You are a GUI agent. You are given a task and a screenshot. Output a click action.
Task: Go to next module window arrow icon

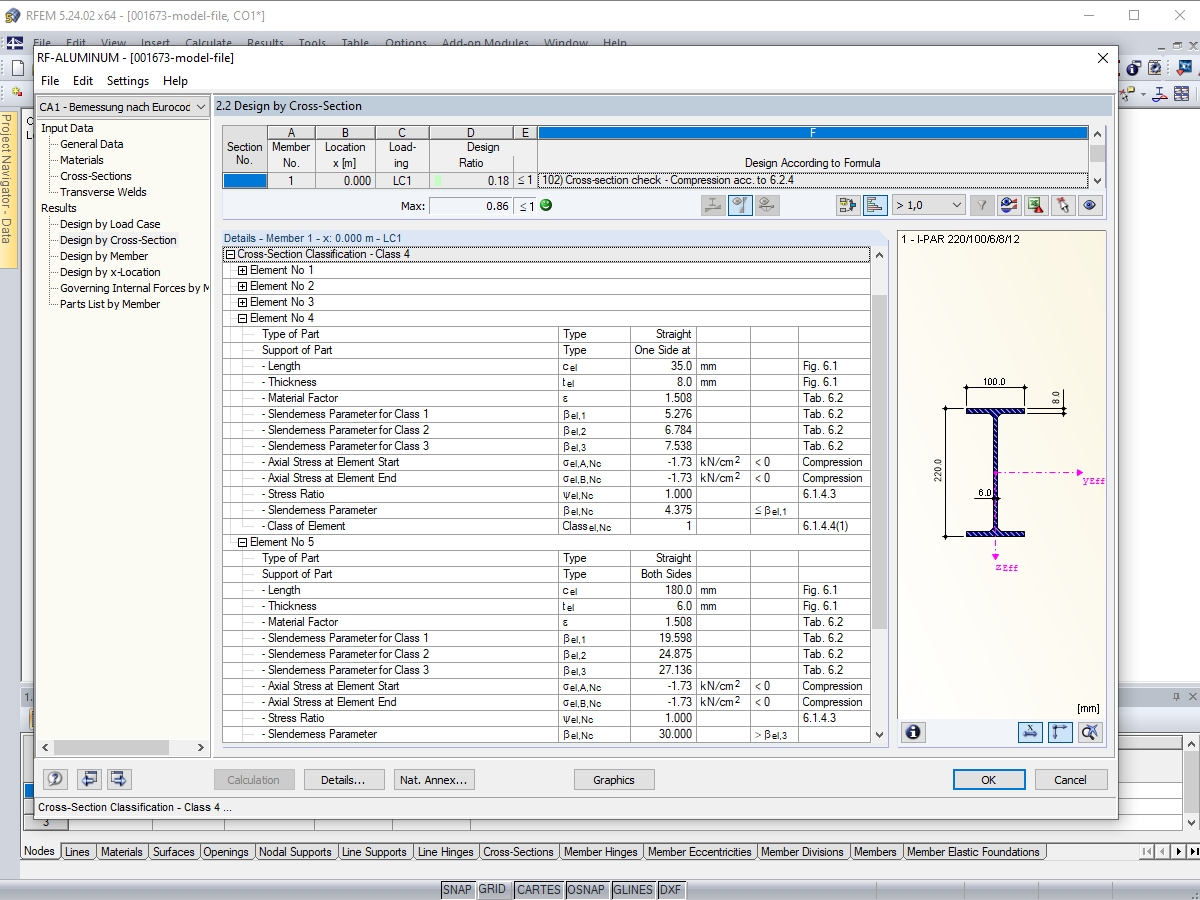pyautogui.click(x=120, y=779)
